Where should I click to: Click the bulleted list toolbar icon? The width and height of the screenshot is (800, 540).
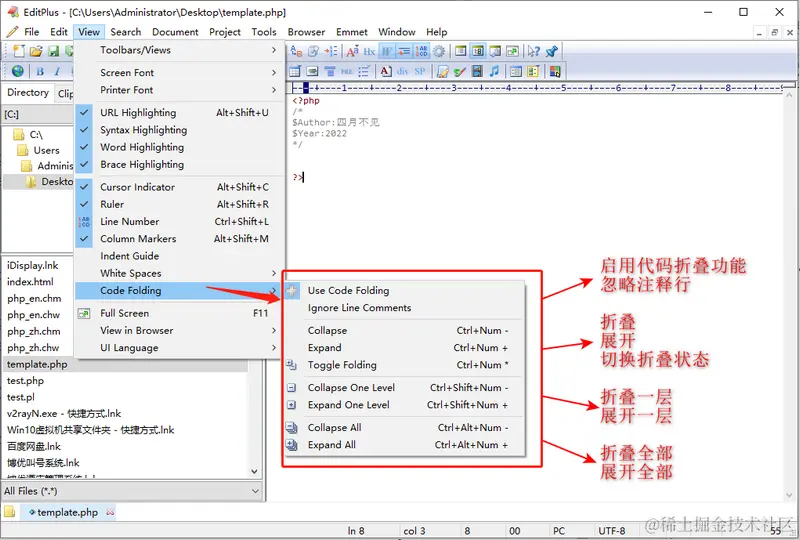click(x=364, y=71)
